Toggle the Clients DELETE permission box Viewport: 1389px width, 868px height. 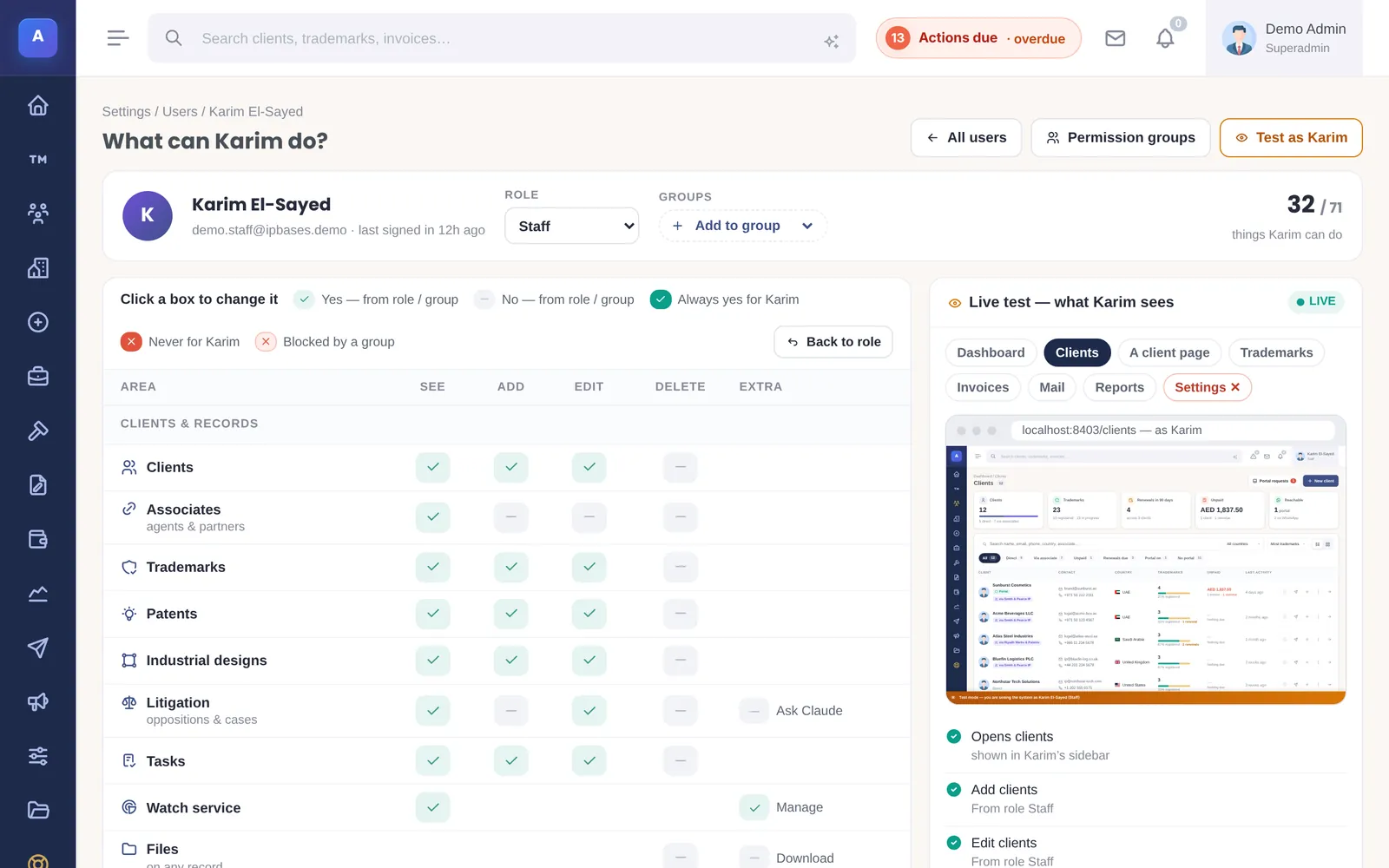tap(681, 467)
